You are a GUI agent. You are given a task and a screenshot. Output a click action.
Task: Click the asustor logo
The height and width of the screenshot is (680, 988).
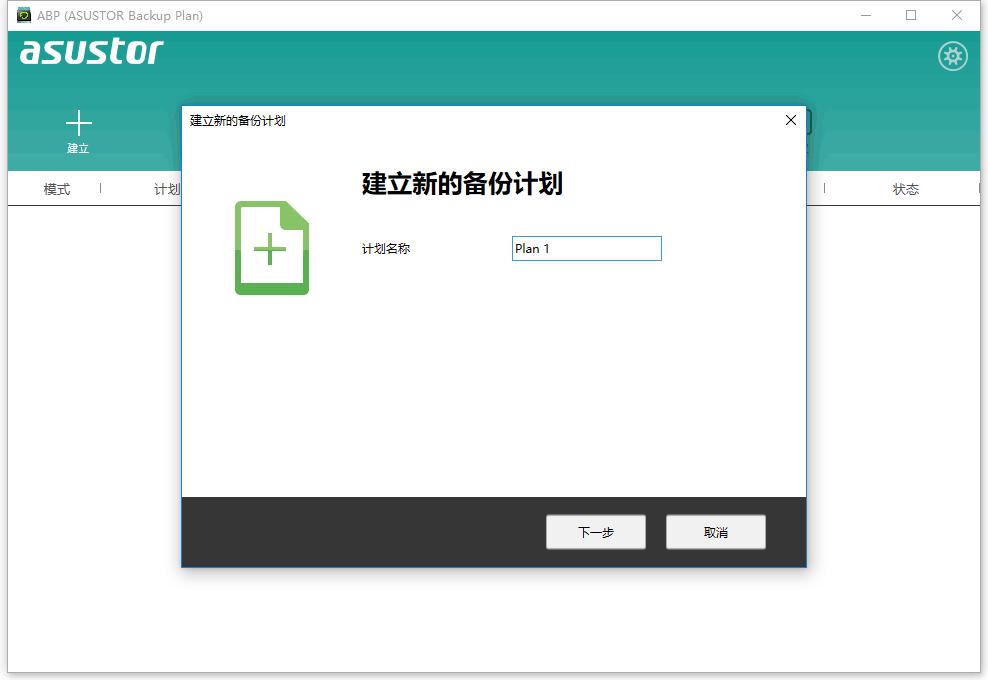91,52
